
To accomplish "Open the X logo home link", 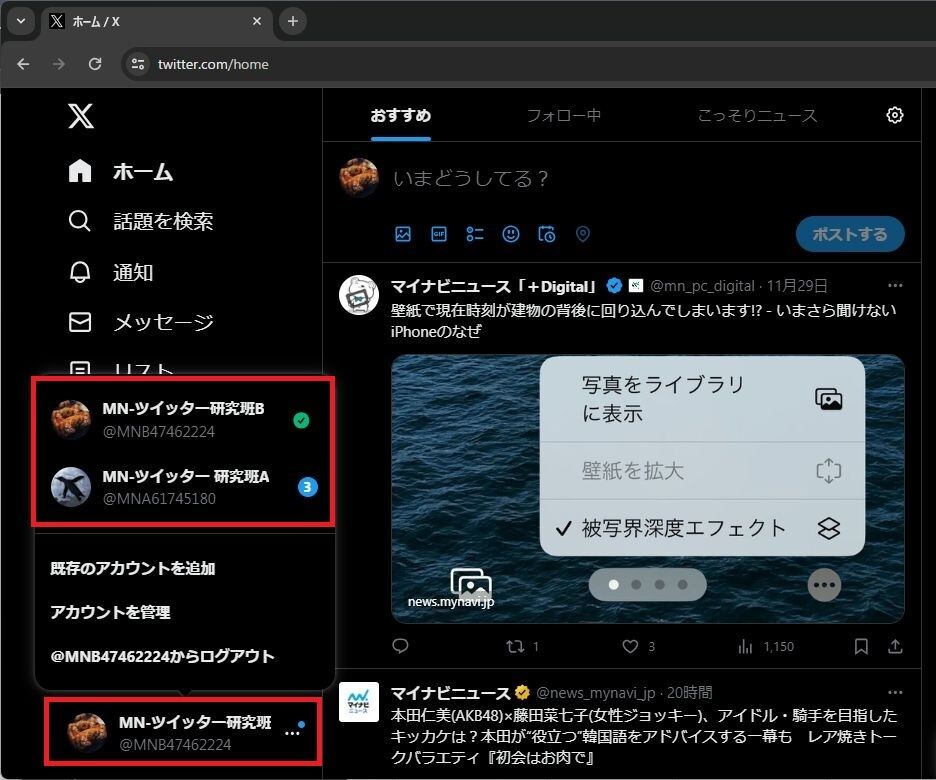I will point(81,116).
